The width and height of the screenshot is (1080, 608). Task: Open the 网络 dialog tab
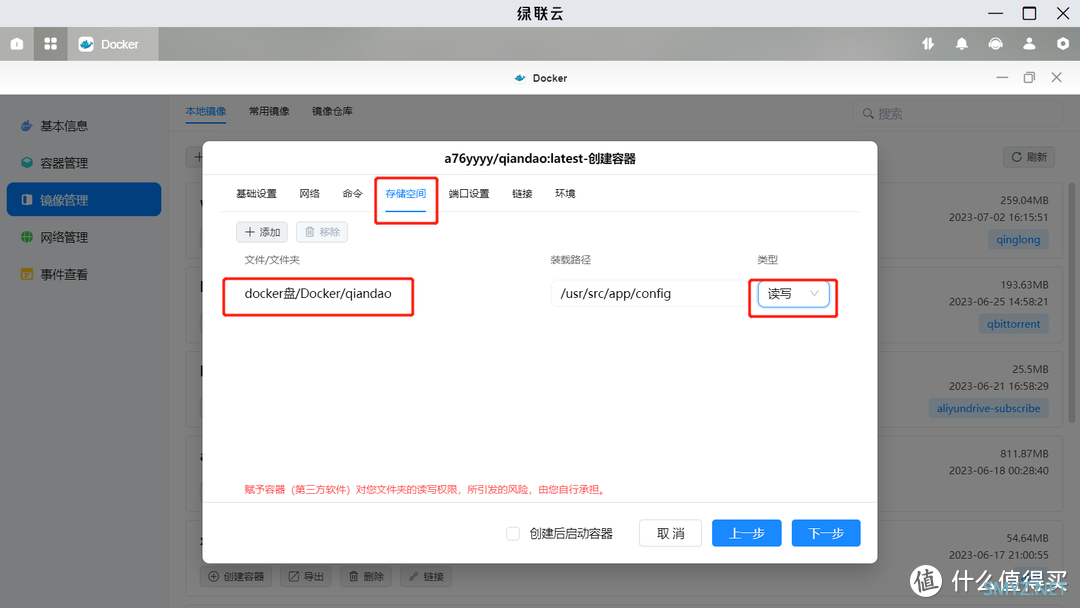[x=309, y=194]
